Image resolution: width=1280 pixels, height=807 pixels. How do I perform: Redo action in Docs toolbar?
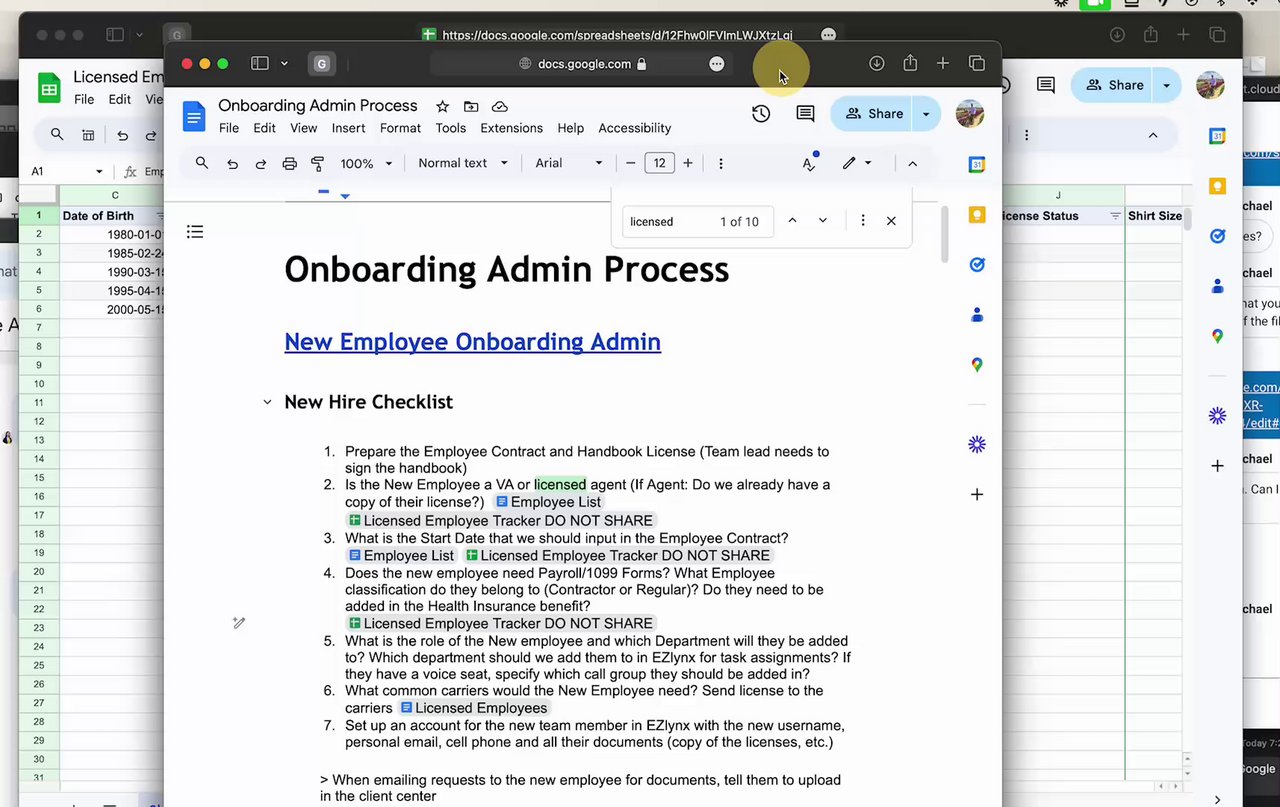261,163
